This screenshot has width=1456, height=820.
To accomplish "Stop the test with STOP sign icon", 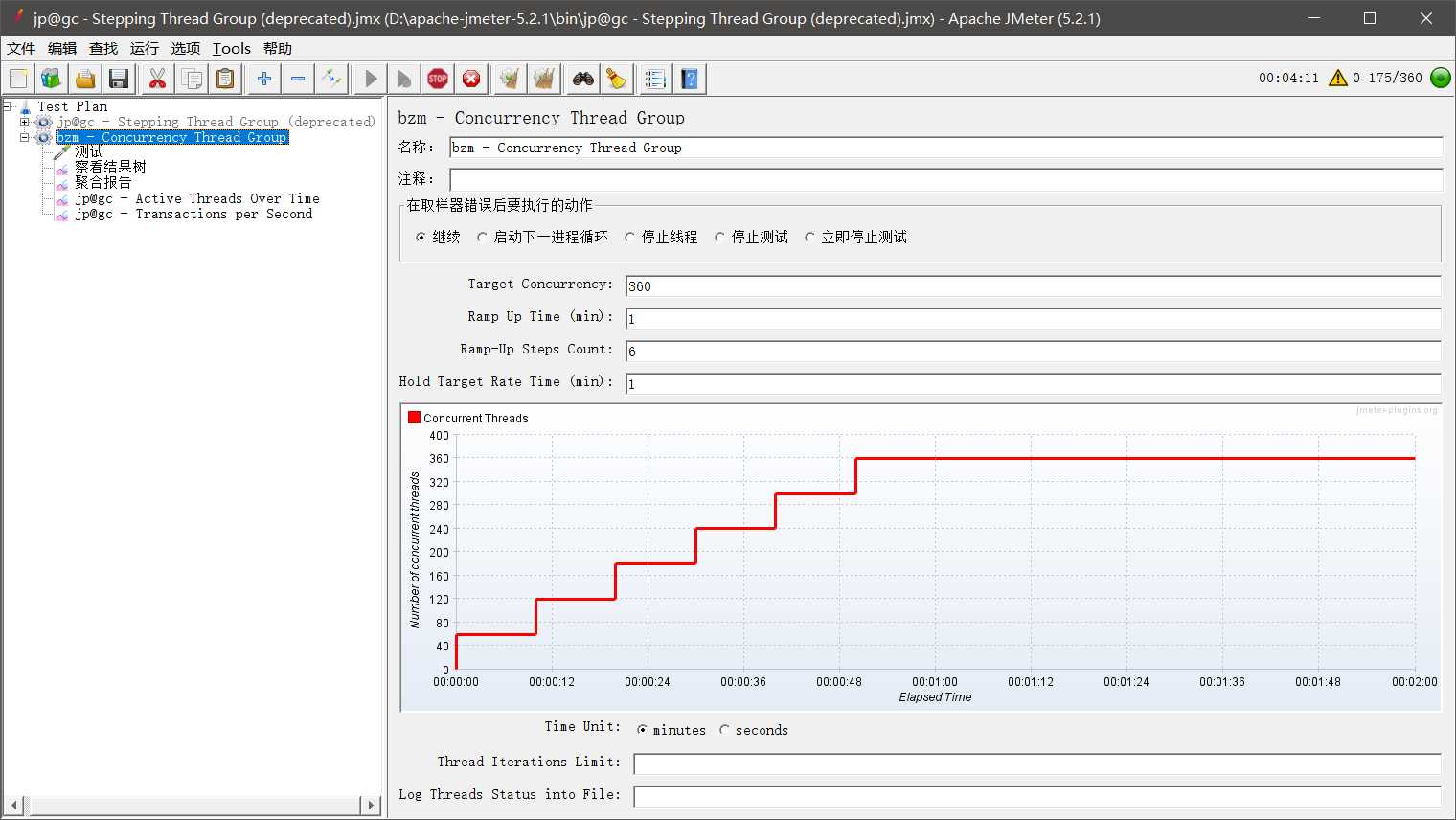I will (x=438, y=79).
